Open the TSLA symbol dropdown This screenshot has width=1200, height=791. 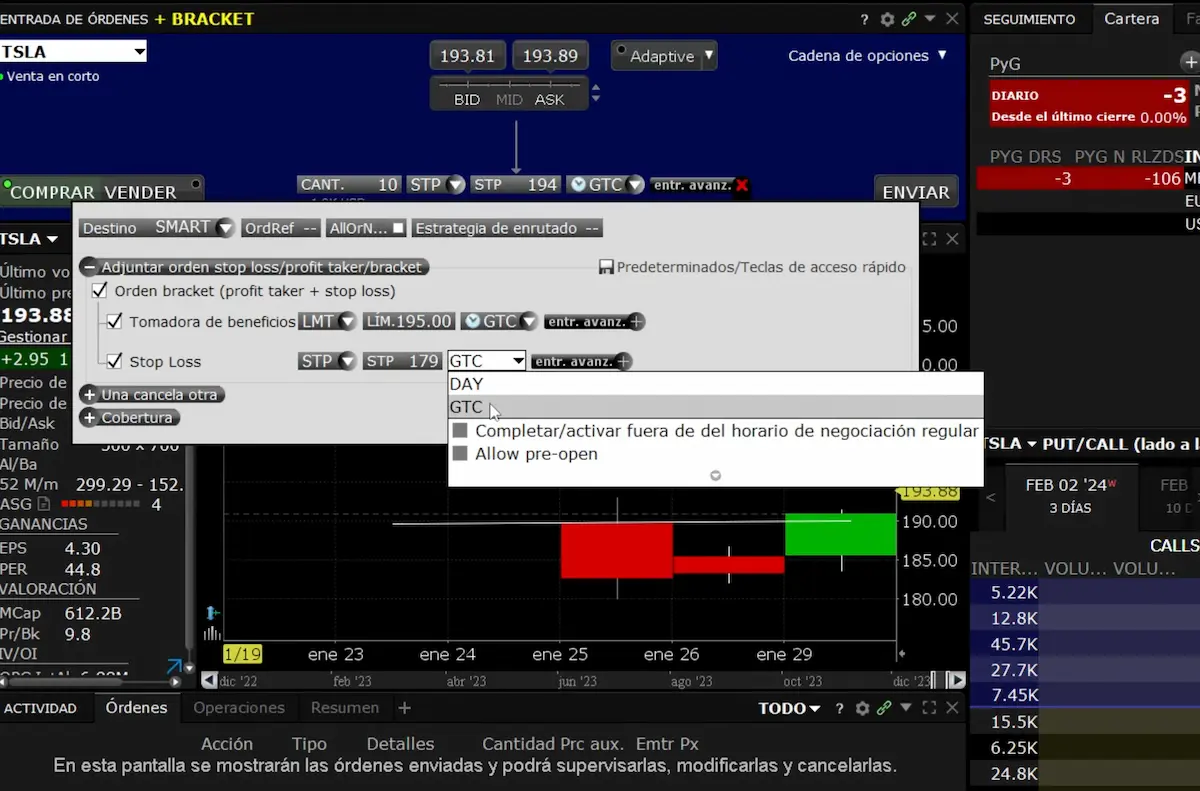point(139,52)
